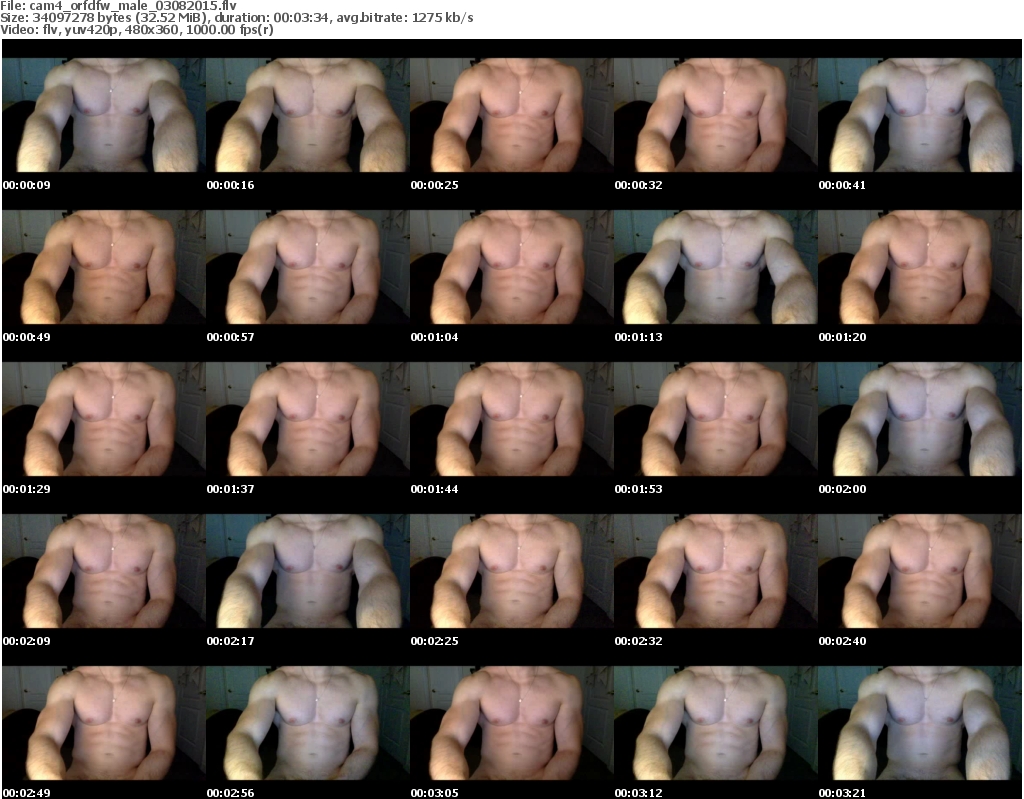The height and width of the screenshot is (799, 1024).
Task: Select the thumbnail at timestamp 00:01:37
Action: click(308, 419)
